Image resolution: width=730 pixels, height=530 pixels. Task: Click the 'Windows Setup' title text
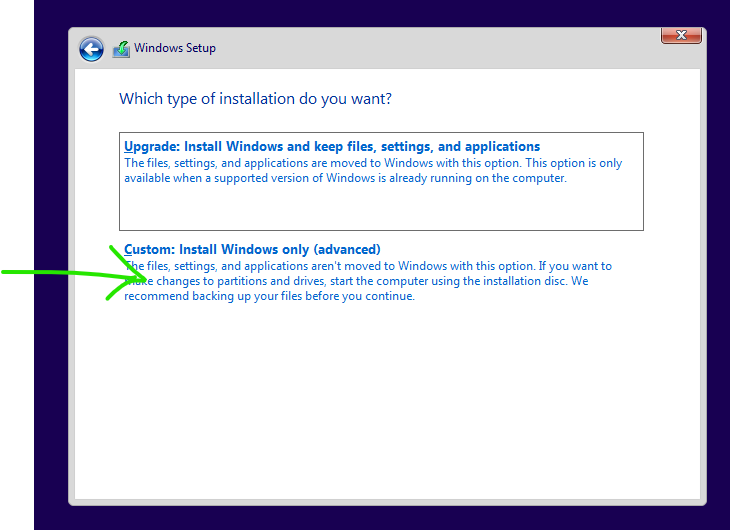(x=175, y=48)
